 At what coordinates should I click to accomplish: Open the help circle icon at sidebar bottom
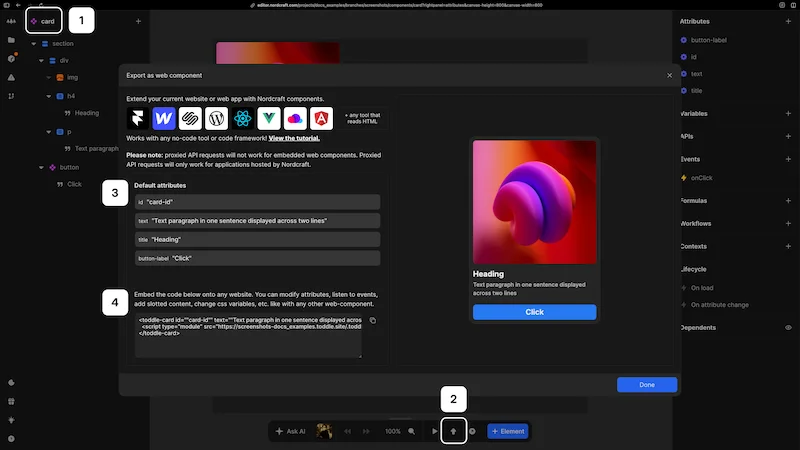click(x=11, y=439)
